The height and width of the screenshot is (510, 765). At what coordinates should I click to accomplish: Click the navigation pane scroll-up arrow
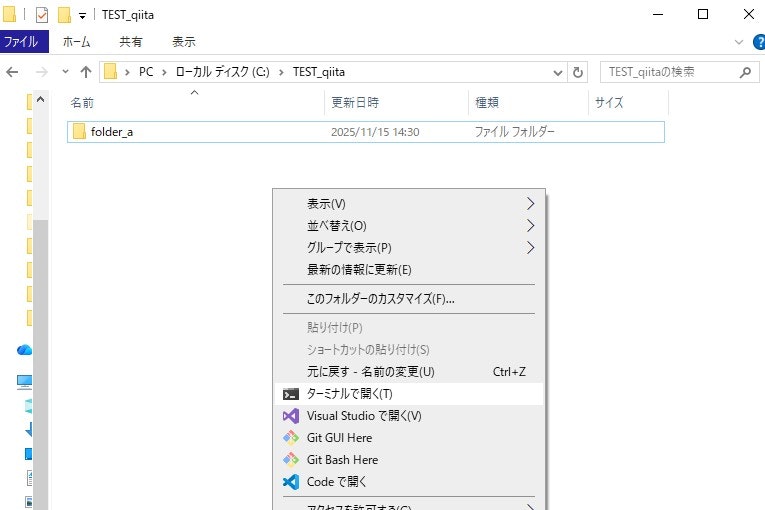pyautogui.click(x=40, y=100)
